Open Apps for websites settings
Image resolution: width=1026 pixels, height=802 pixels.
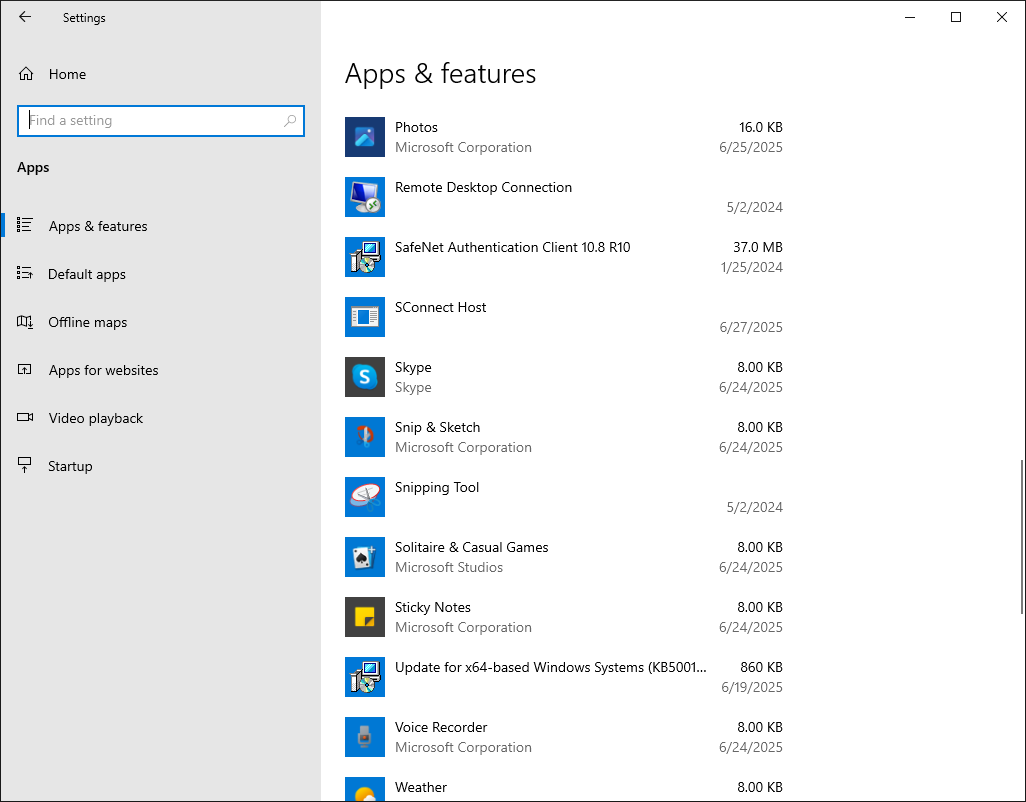coord(160,370)
